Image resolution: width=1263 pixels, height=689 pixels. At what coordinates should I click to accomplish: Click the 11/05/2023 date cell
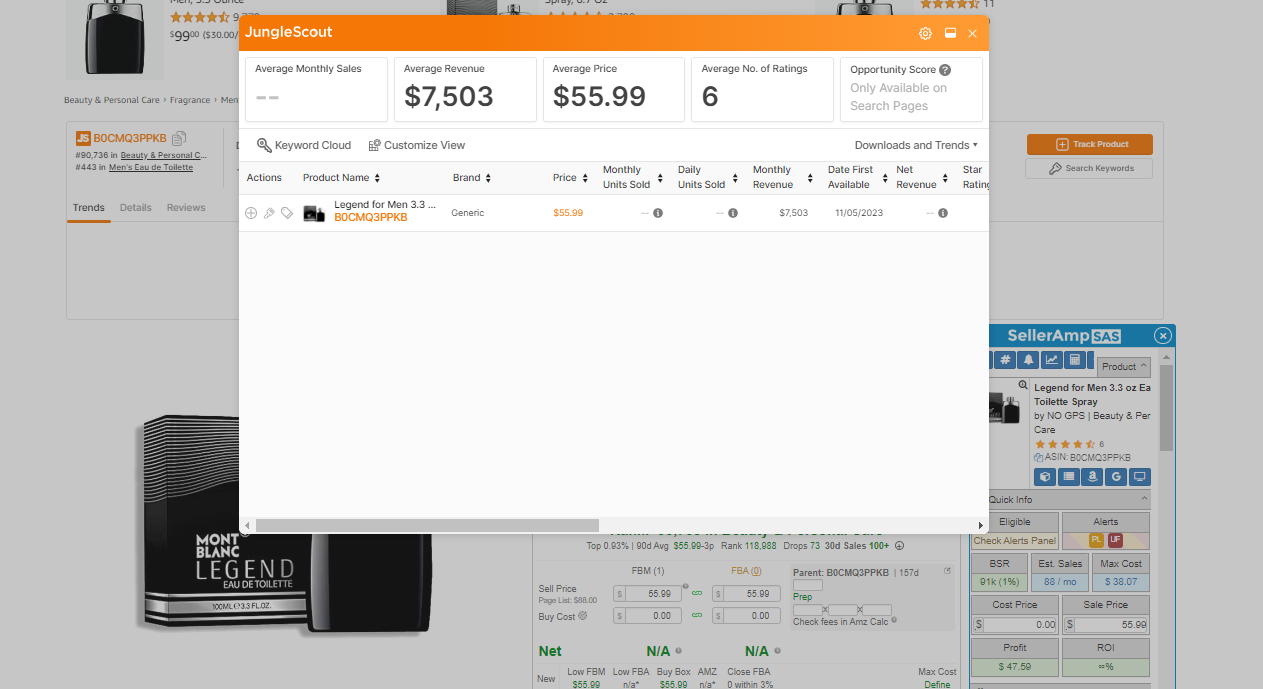point(859,213)
